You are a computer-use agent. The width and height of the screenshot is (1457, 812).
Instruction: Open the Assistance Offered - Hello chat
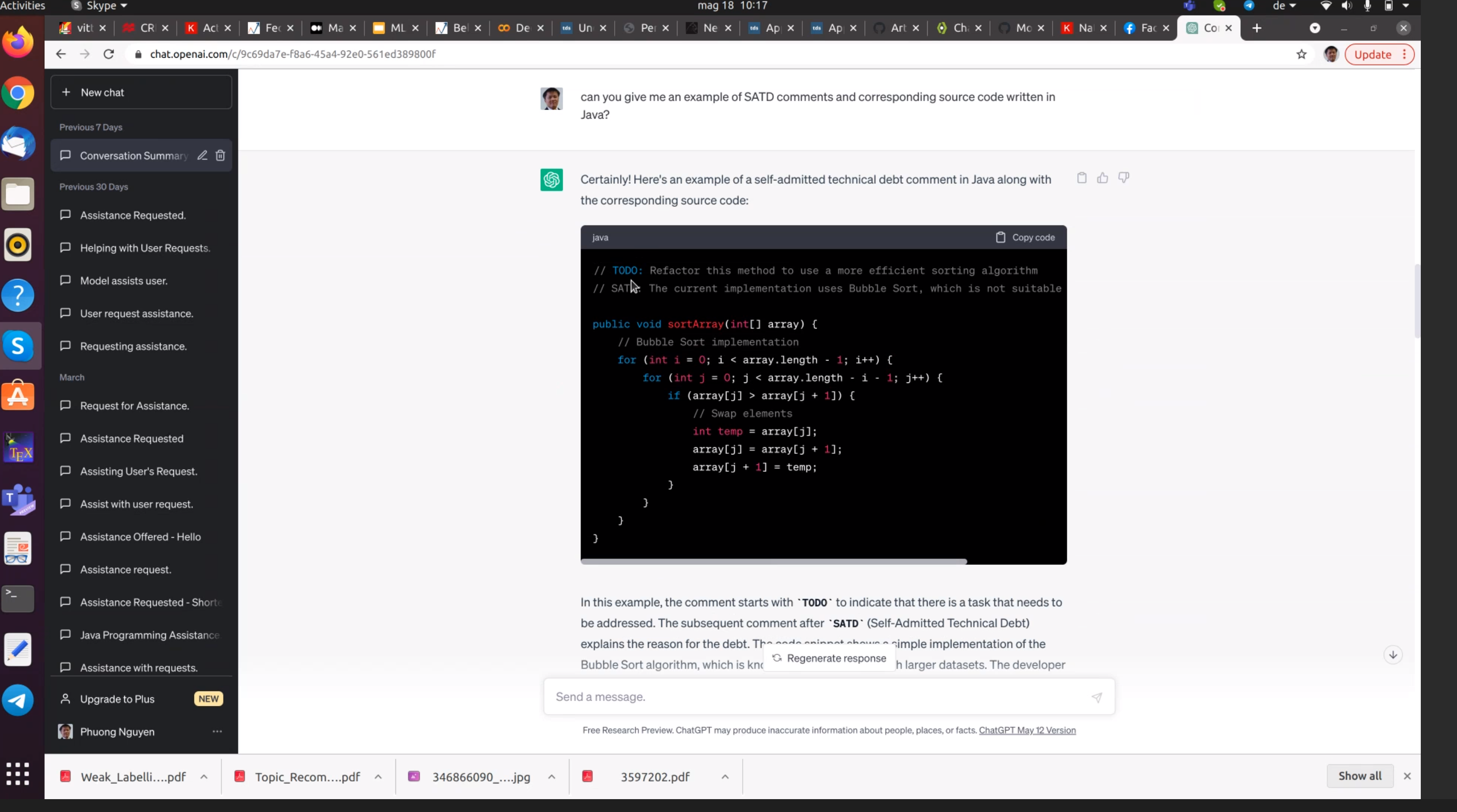(x=141, y=537)
